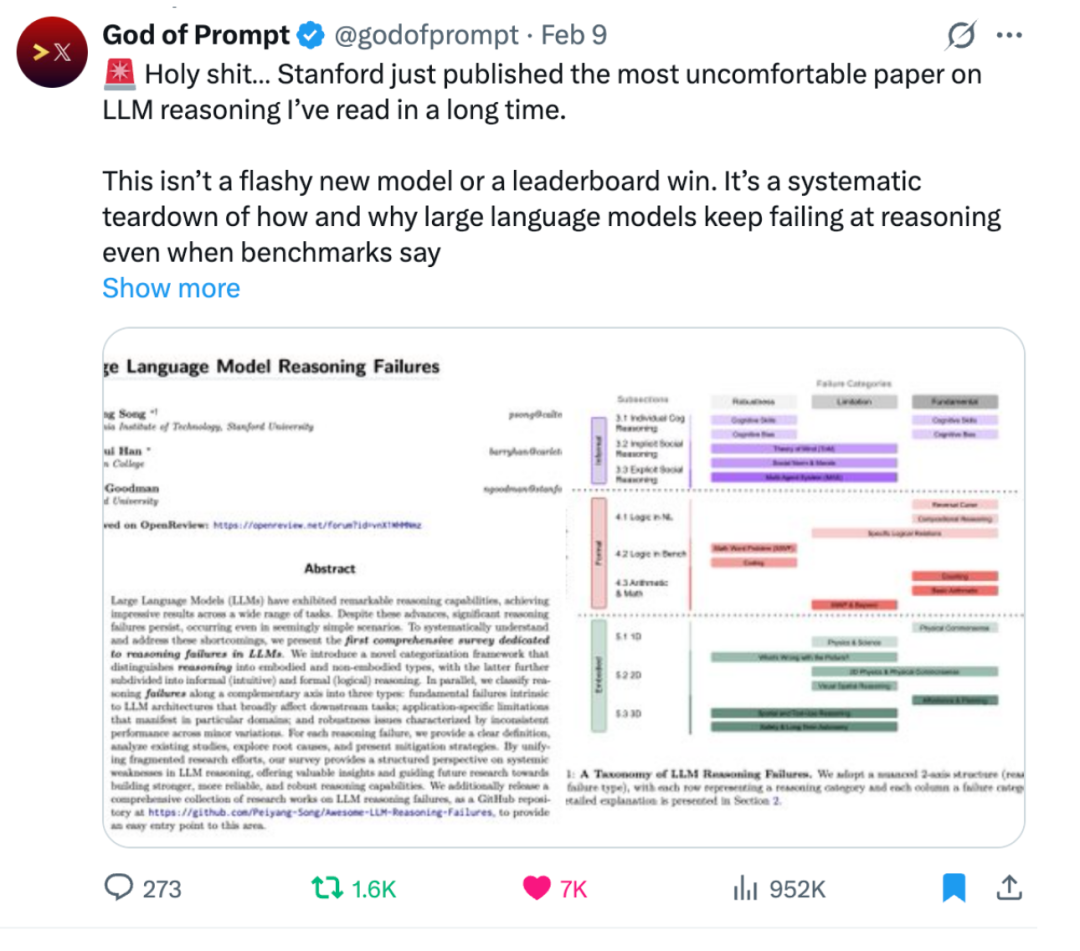Click the blue verified badge
This screenshot has height=951, width=1080.
point(311,37)
